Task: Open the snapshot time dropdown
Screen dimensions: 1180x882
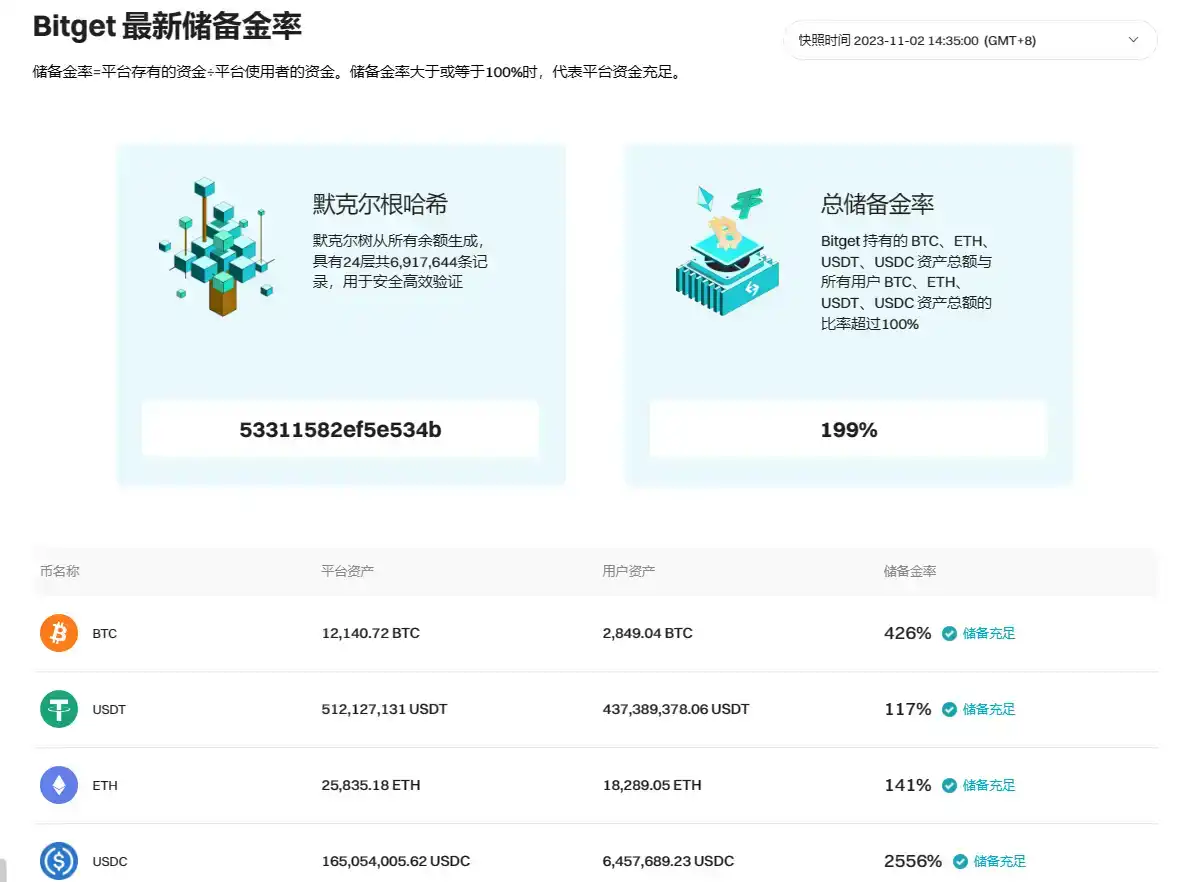Action: pos(968,40)
